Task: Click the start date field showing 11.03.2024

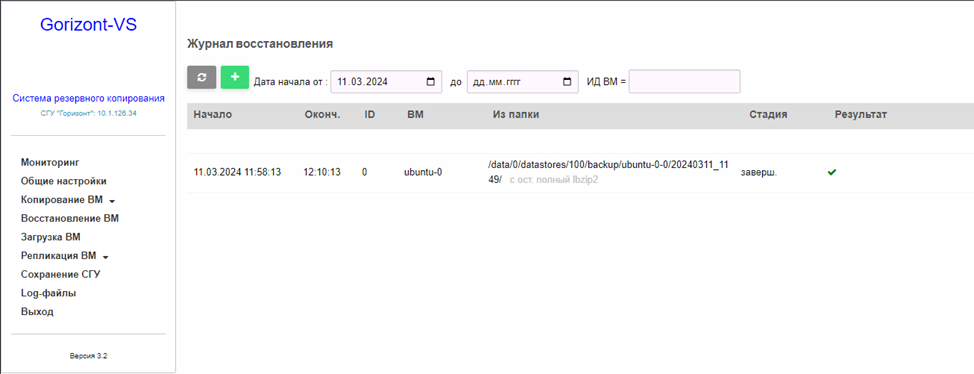Action: tap(386, 81)
